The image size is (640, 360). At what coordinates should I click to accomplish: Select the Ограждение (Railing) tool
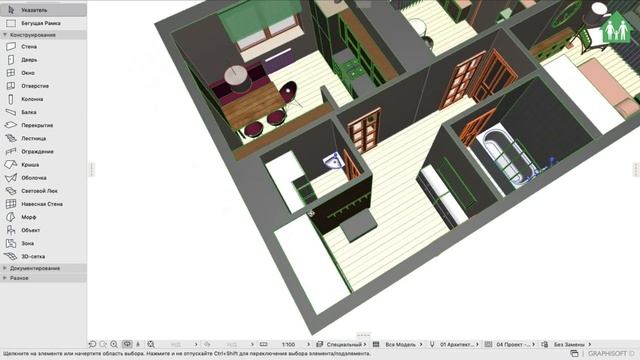coord(43,151)
